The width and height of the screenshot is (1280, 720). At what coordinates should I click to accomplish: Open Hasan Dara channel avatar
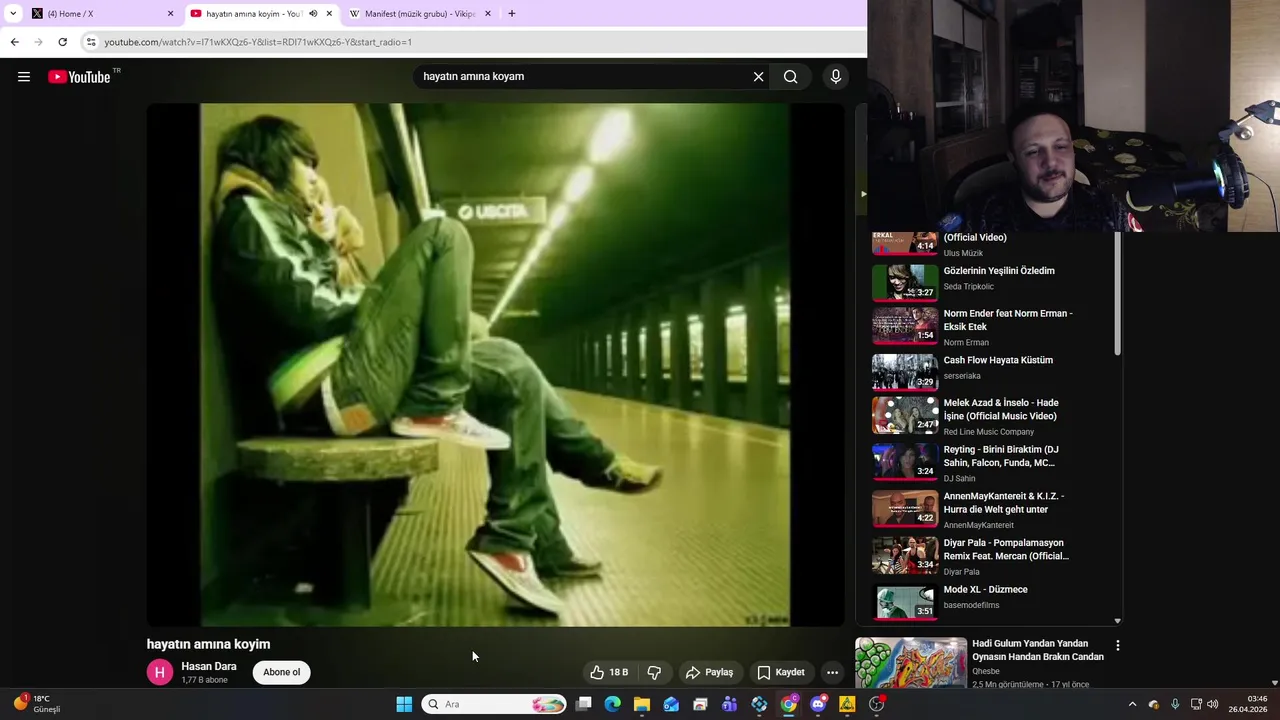[x=160, y=672]
